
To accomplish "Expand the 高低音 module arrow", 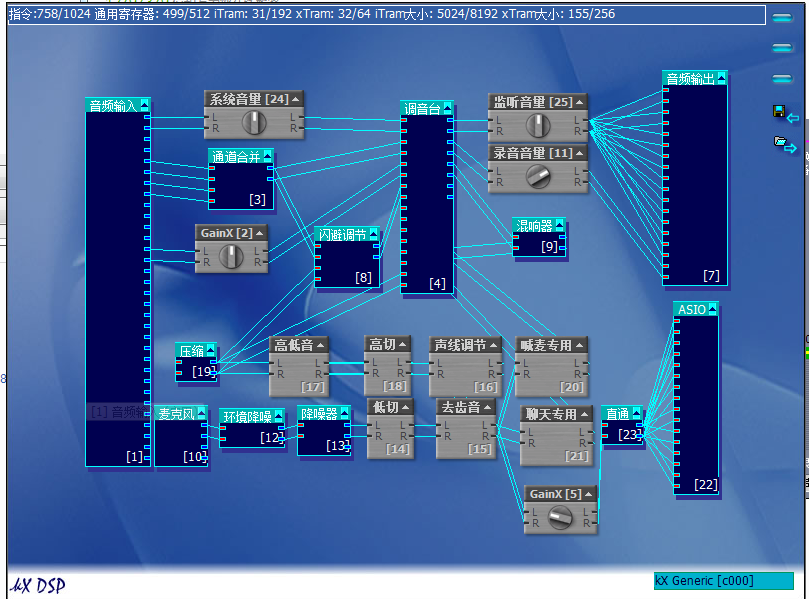I will (320, 345).
